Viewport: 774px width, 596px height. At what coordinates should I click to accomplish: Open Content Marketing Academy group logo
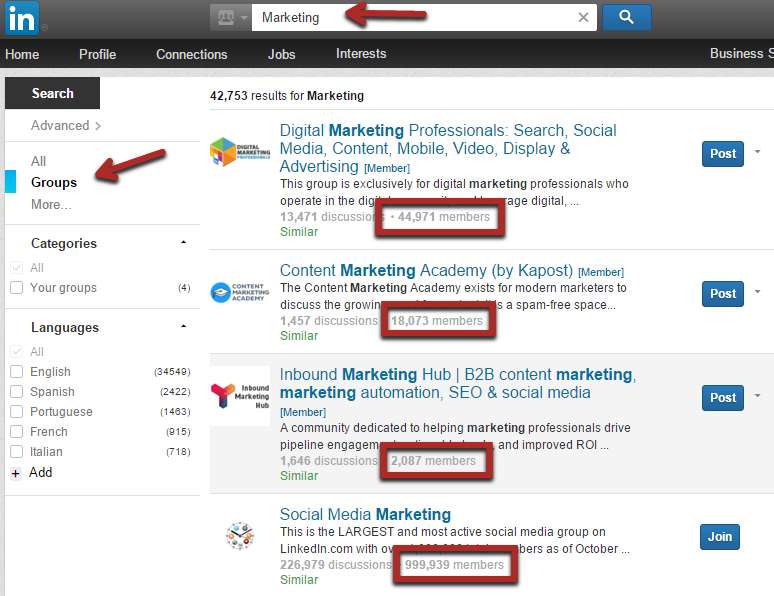pos(239,292)
